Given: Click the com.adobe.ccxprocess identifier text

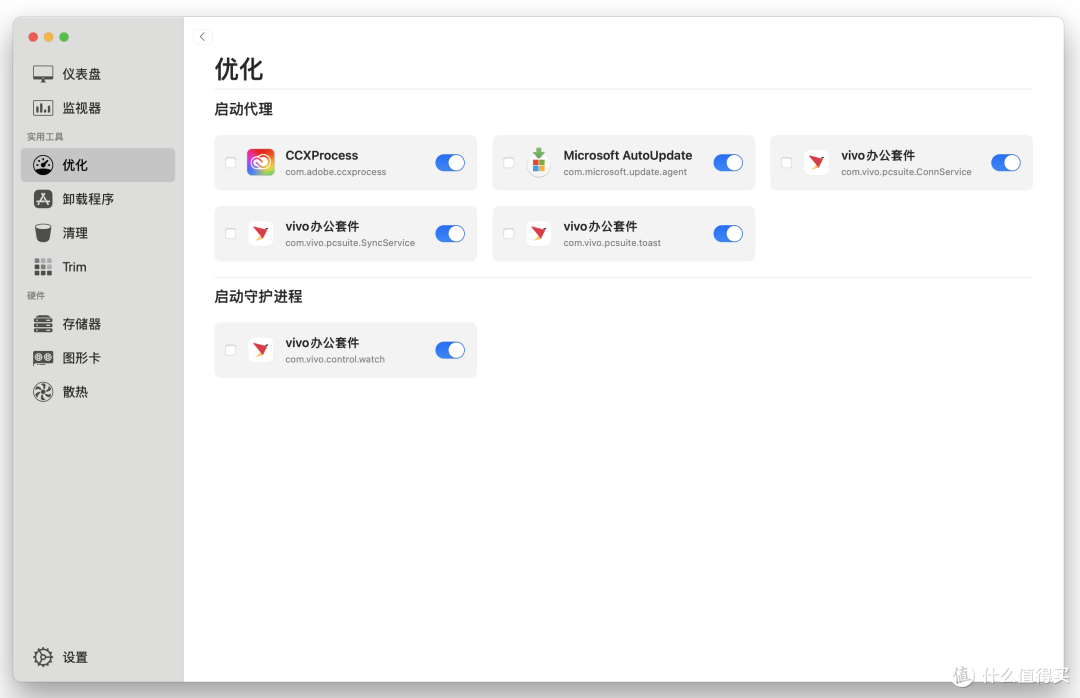Looking at the screenshot, I should pos(335,172).
